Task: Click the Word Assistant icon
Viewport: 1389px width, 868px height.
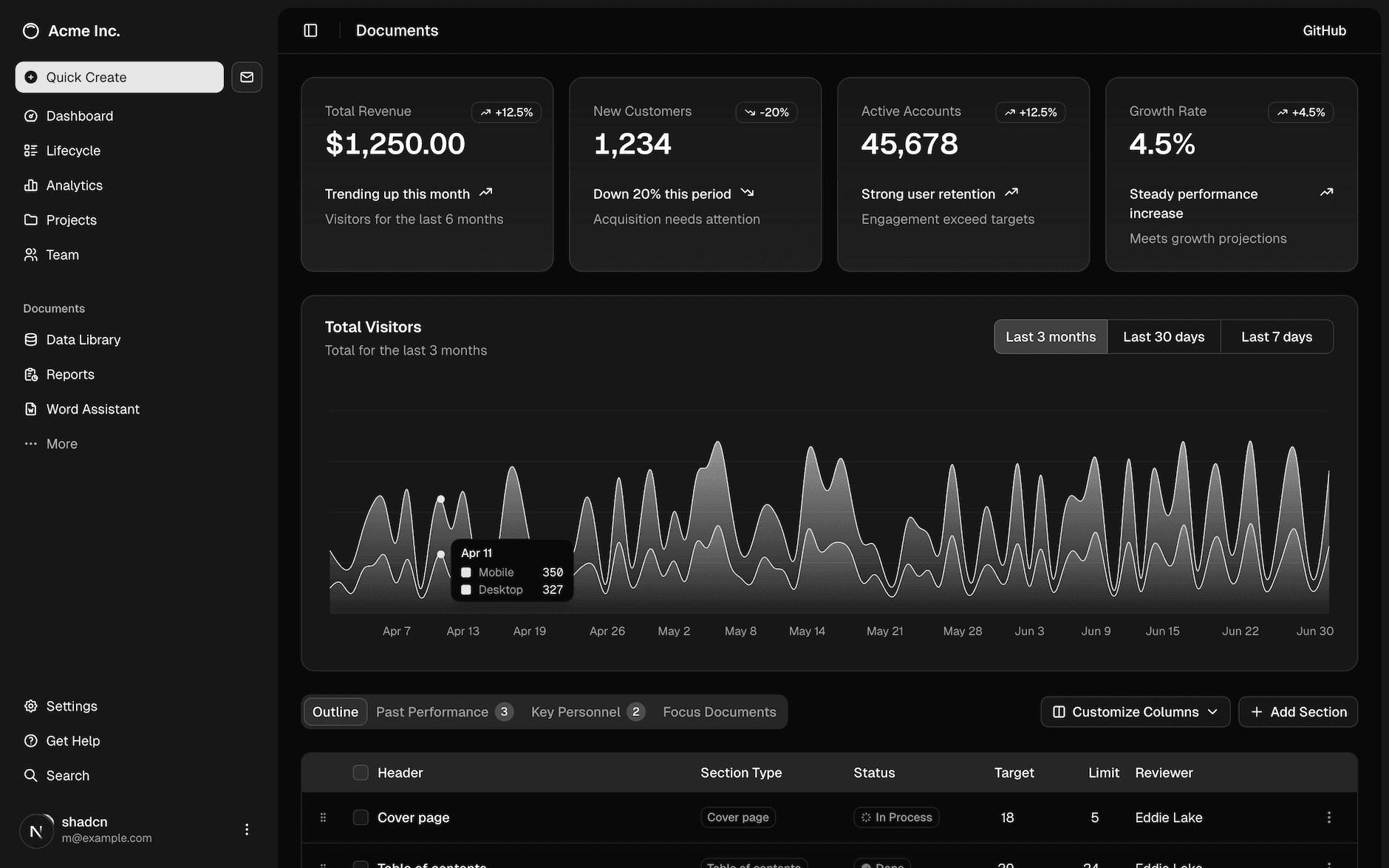Action: coord(31,409)
